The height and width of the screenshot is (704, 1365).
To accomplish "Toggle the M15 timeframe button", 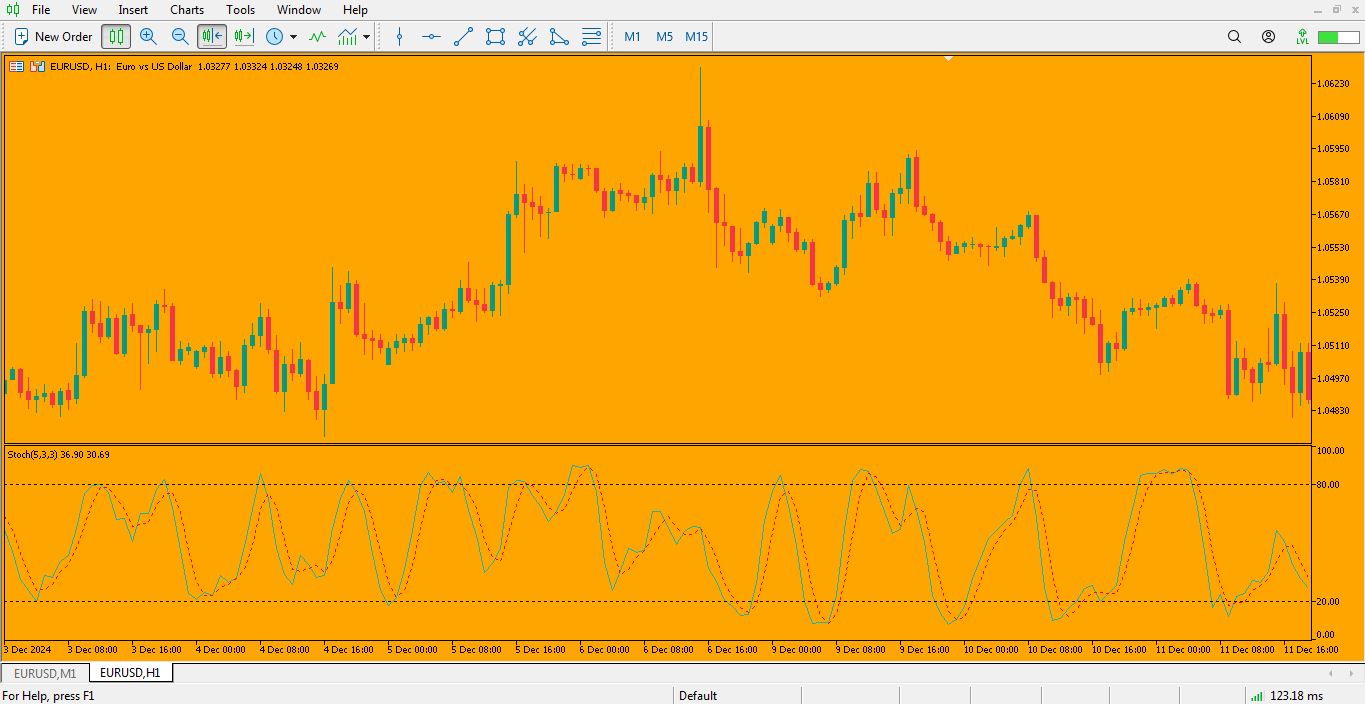I will pyautogui.click(x=694, y=36).
